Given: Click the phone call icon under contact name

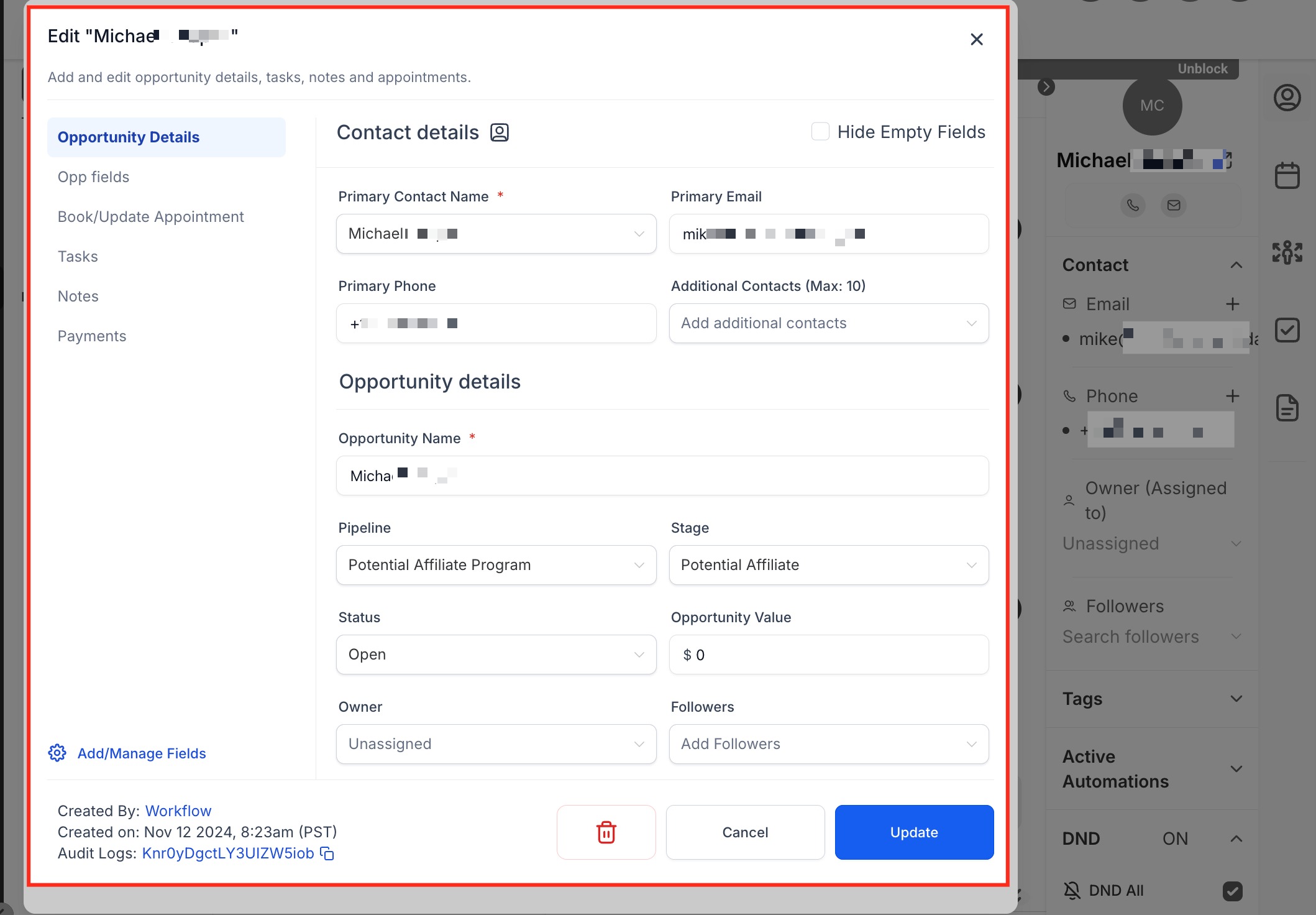Looking at the screenshot, I should point(1133,205).
